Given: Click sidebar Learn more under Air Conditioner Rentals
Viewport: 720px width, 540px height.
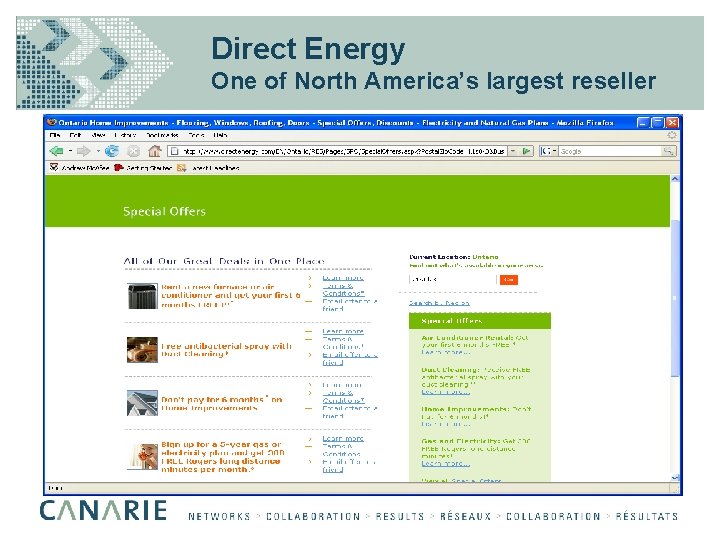Looking at the screenshot, I should 445,352.
